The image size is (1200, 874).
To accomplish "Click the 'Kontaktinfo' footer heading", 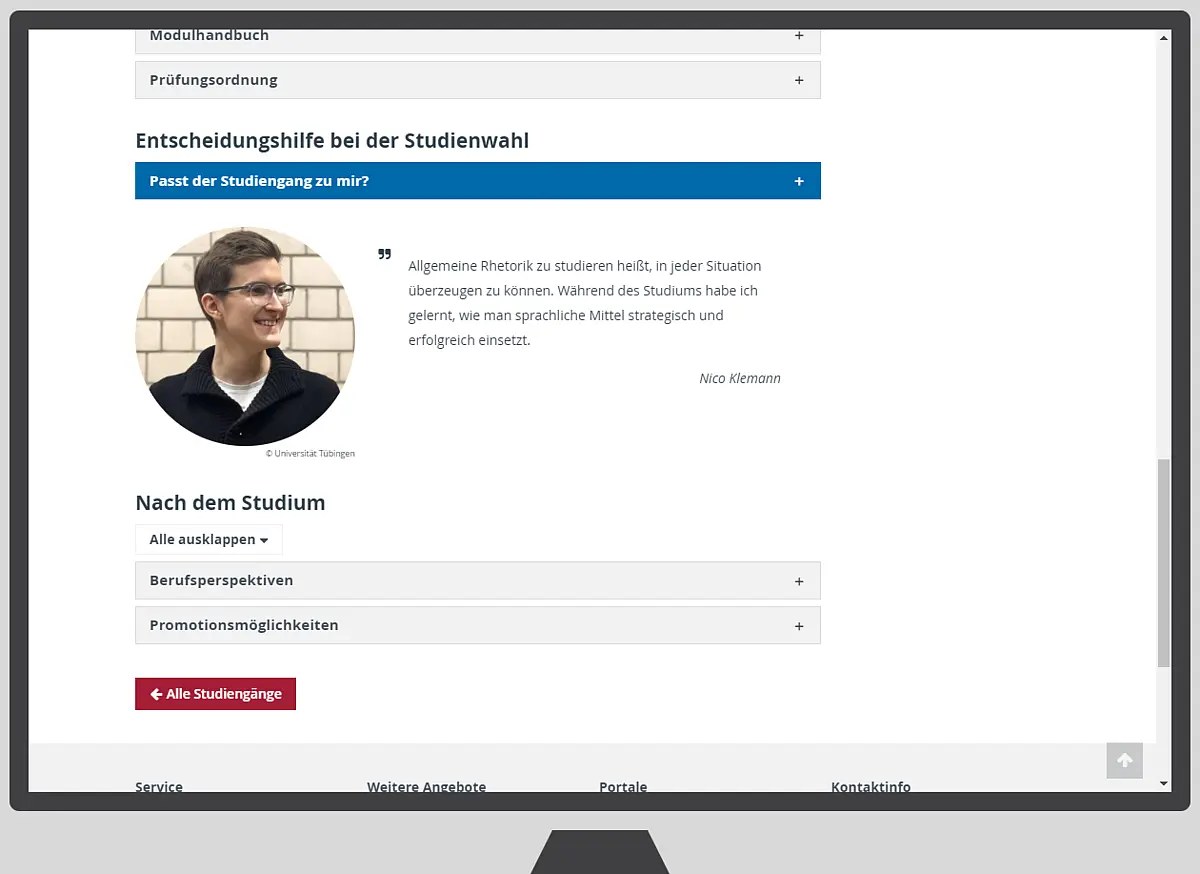I will pyautogui.click(x=871, y=786).
